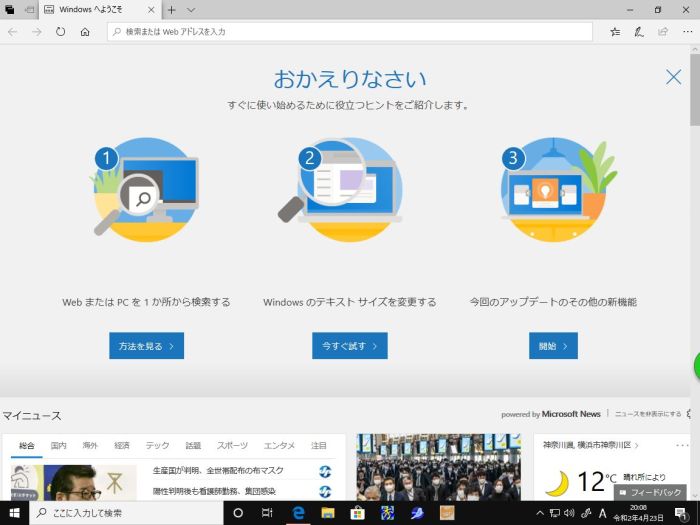
Task: Open Microsoft Store from the taskbar
Action: point(356,513)
